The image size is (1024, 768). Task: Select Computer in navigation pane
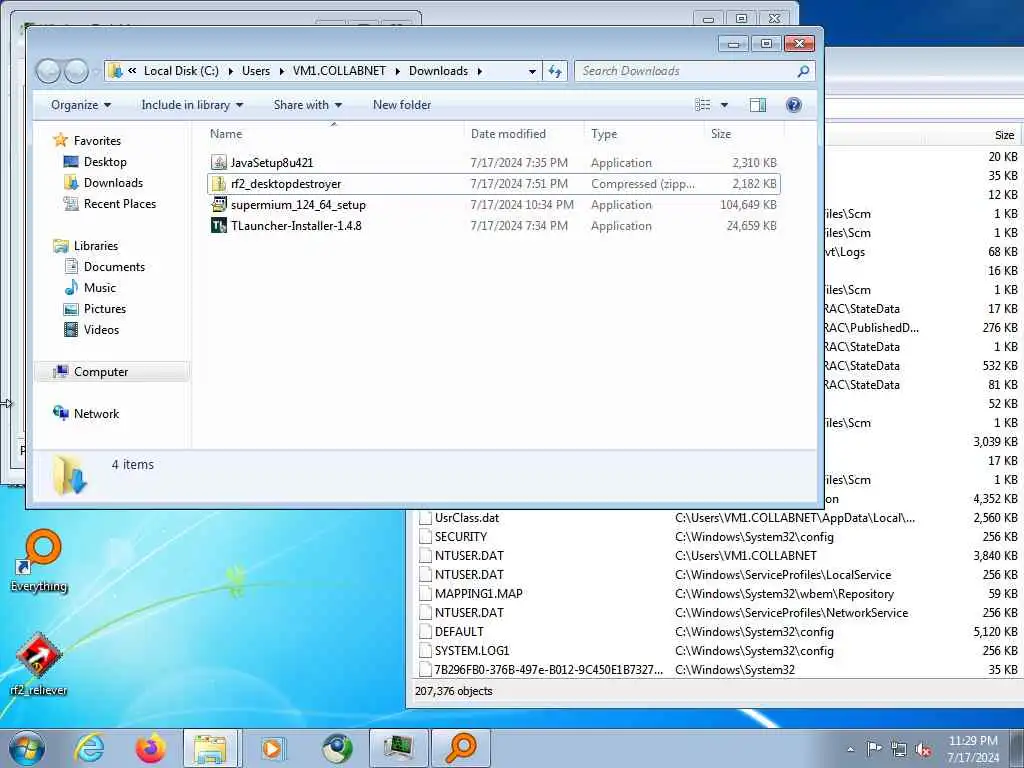coord(101,372)
